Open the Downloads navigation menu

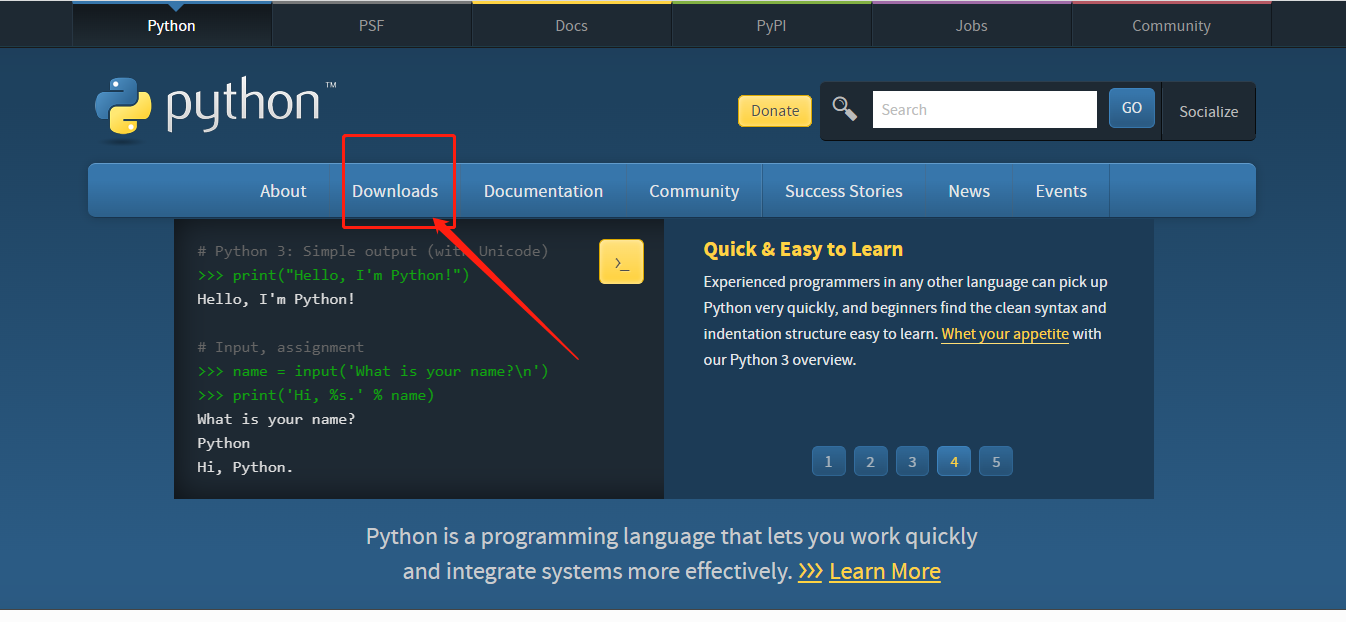coord(395,191)
